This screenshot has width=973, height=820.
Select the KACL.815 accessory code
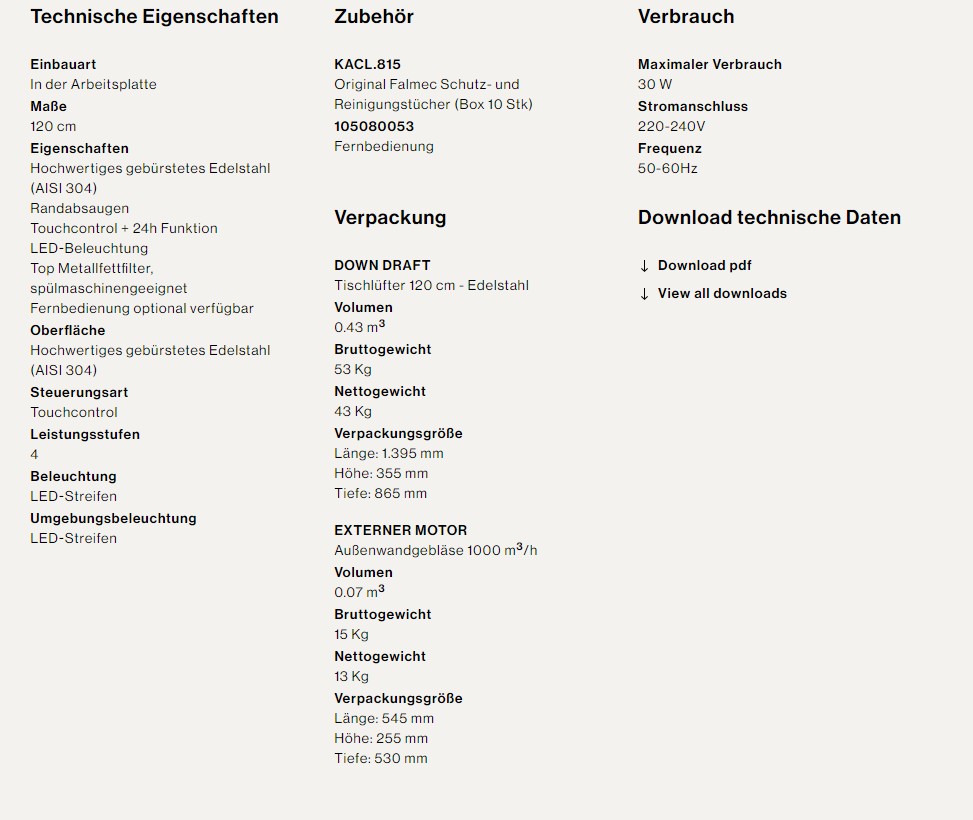point(367,64)
